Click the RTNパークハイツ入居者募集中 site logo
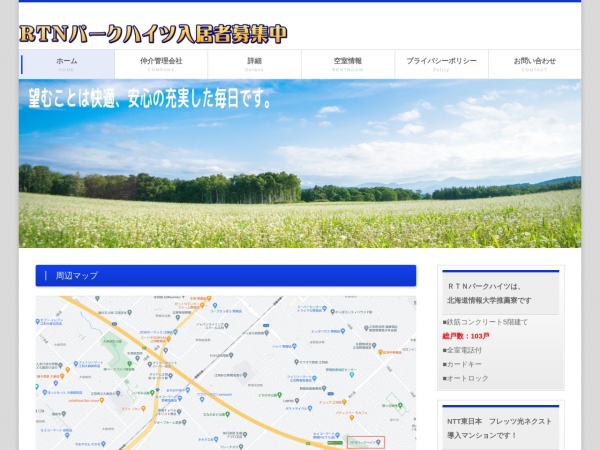This screenshot has height=450, width=600. click(153, 34)
